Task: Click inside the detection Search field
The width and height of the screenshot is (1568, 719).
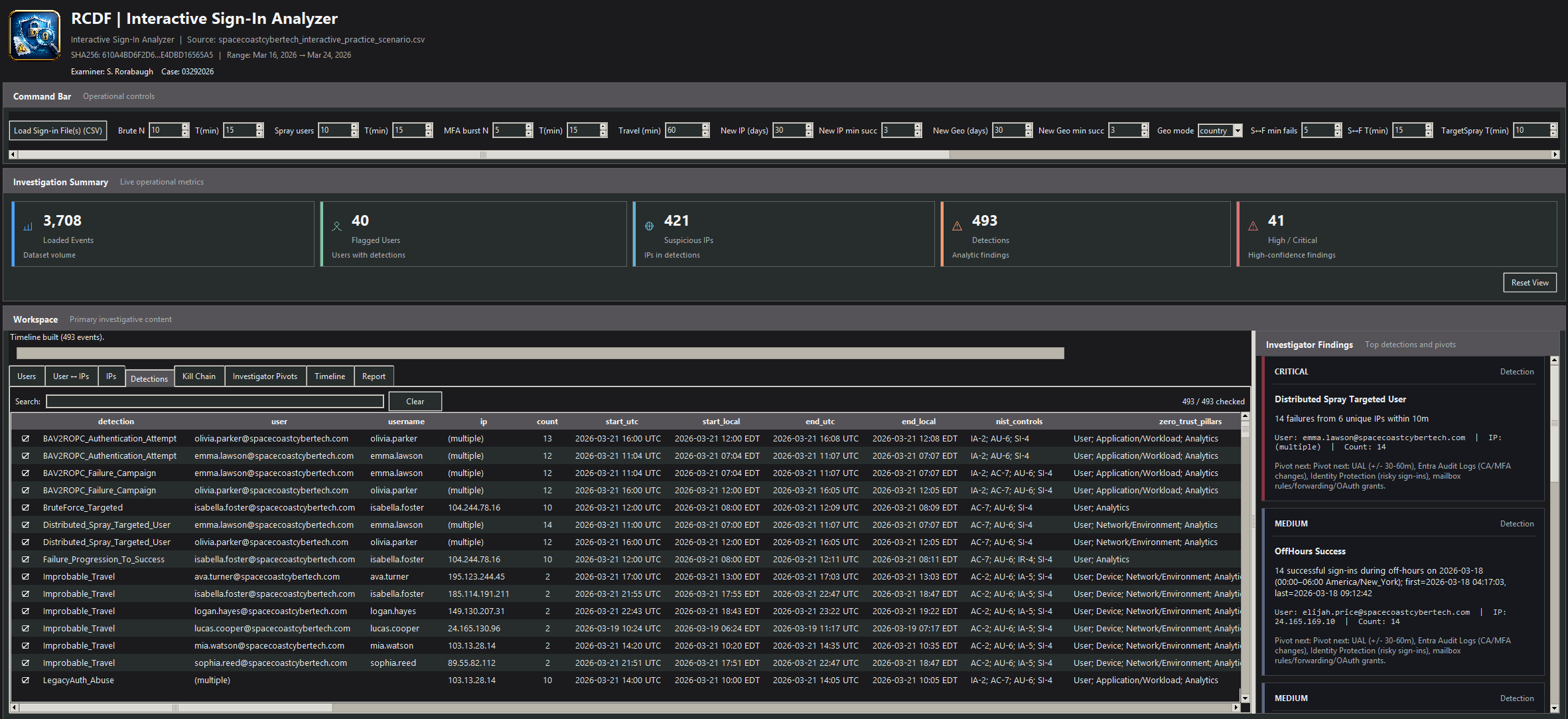Action: pyautogui.click(x=214, y=401)
